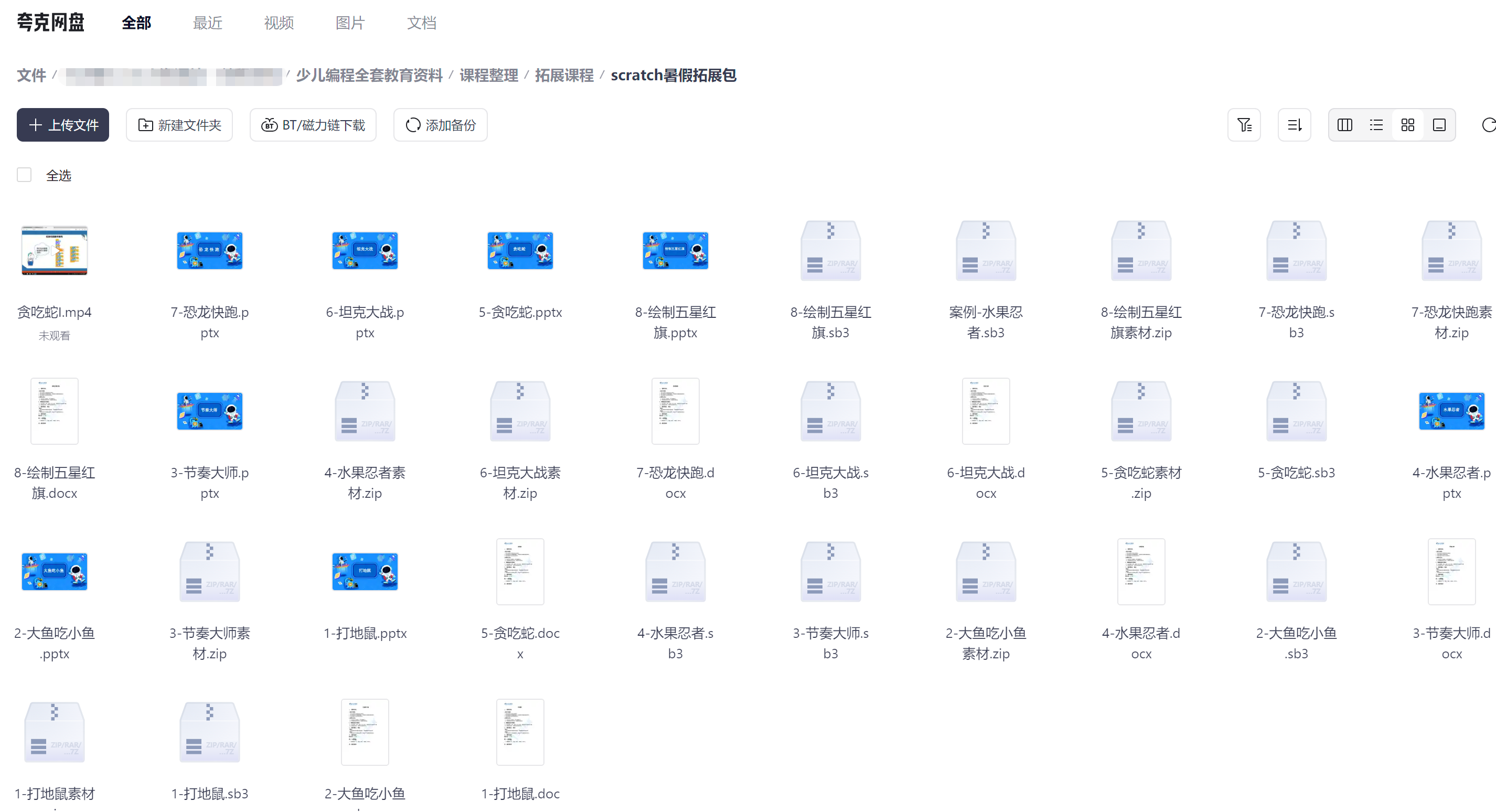This screenshot has width=1496, height=812.
Task: Click 新建文件夹 new folder button
Action: tap(179, 125)
